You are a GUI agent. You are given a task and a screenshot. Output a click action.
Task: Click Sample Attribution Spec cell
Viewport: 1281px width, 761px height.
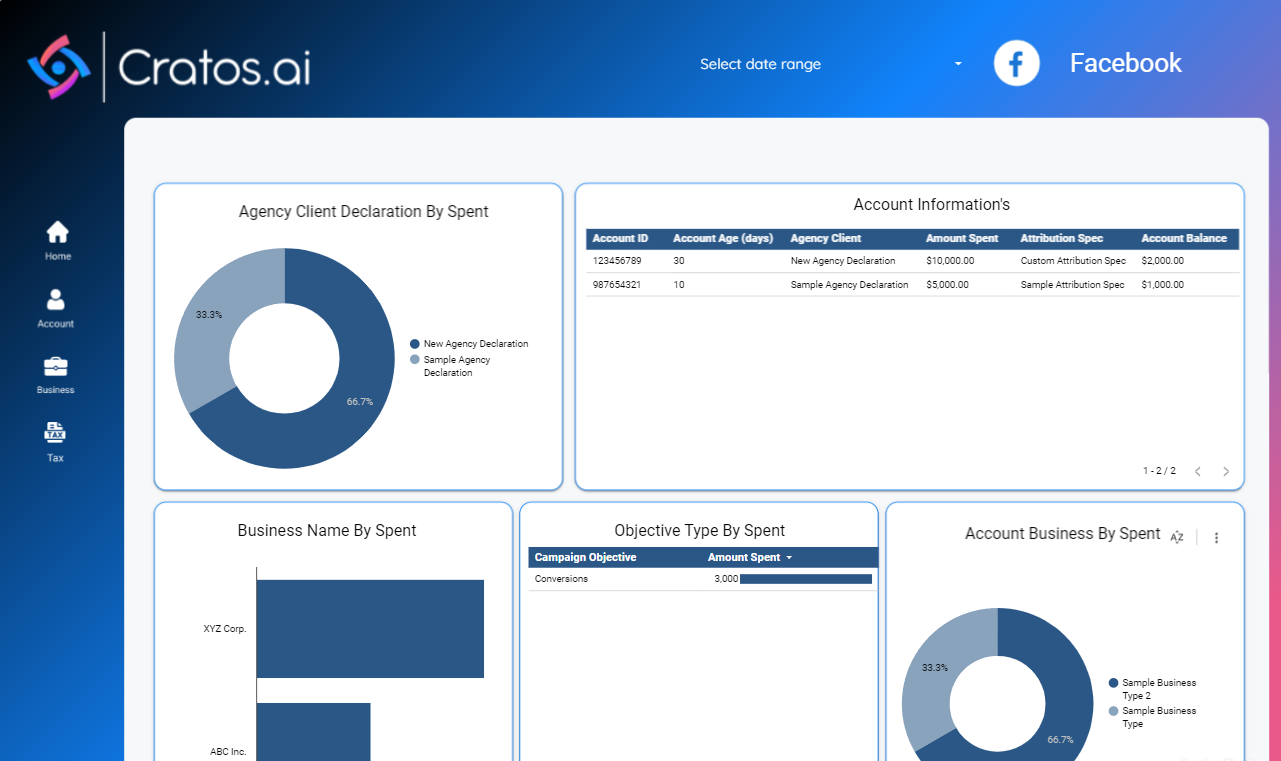pos(1072,285)
